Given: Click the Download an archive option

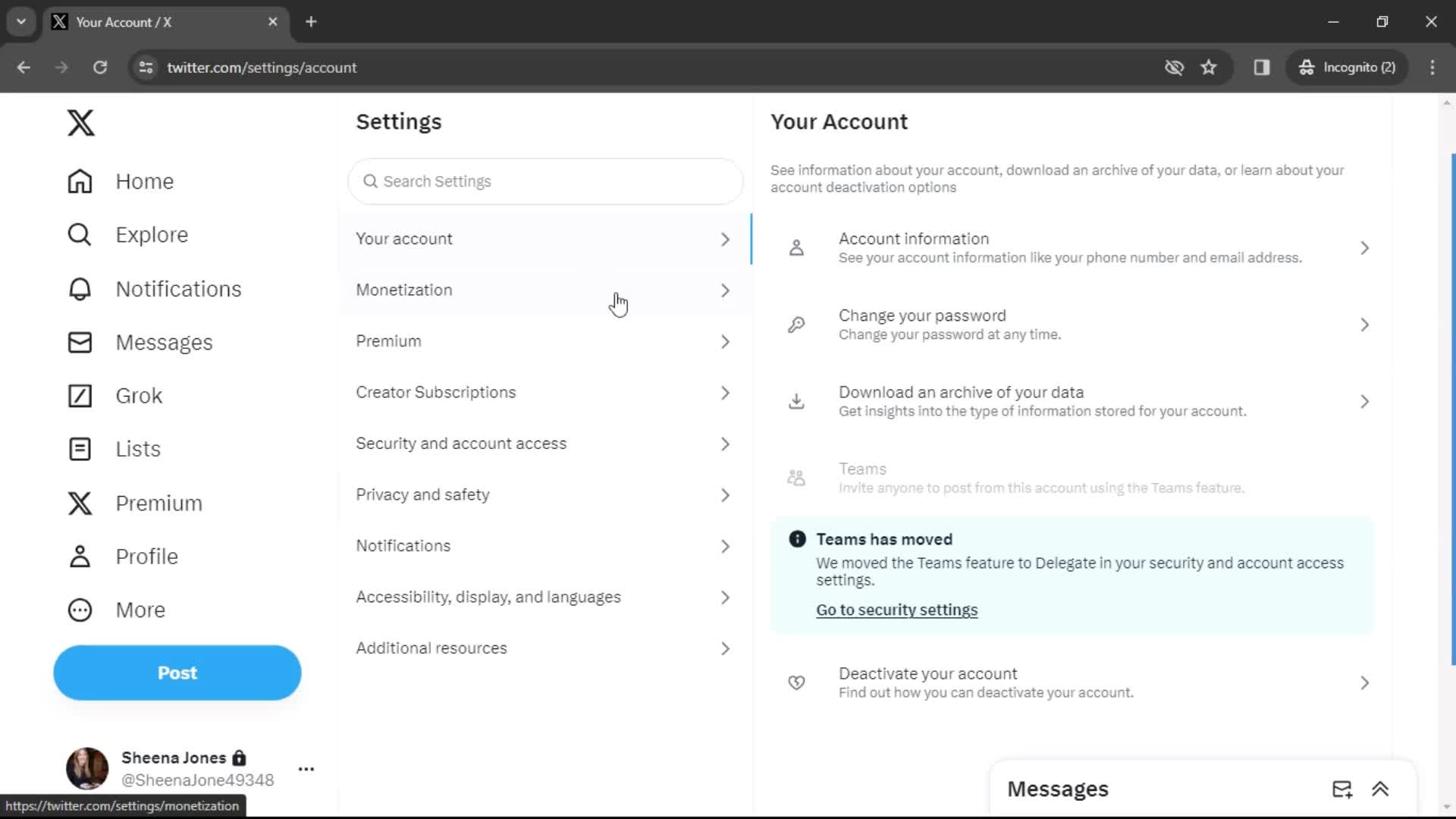Looking at the screenshot, I should (1079, 401).
